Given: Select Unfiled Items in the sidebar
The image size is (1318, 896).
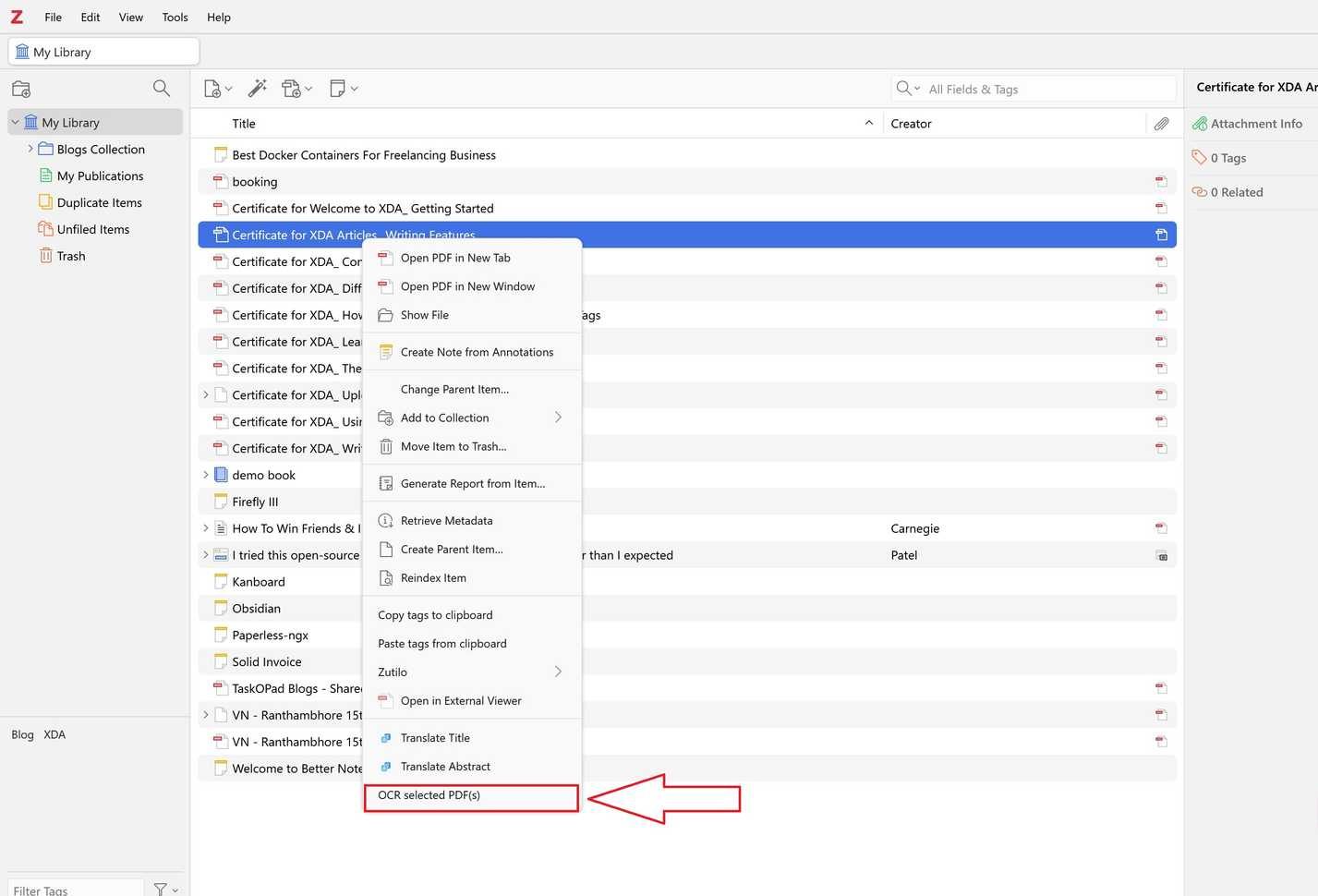Looking at the screenshot, I should point(92,229).
